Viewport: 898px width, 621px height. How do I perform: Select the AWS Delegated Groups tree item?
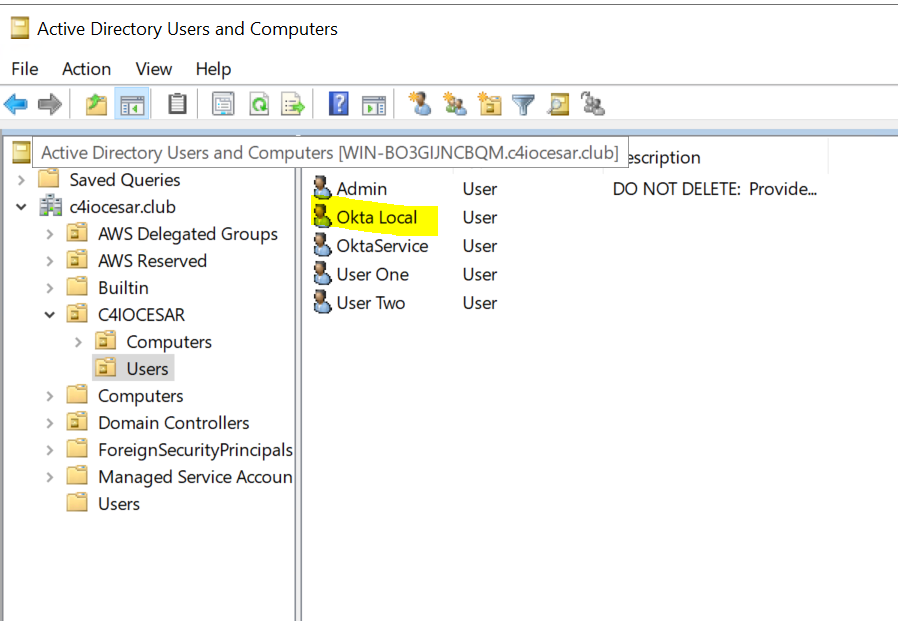pyautogui.click(x=188, y=234)
